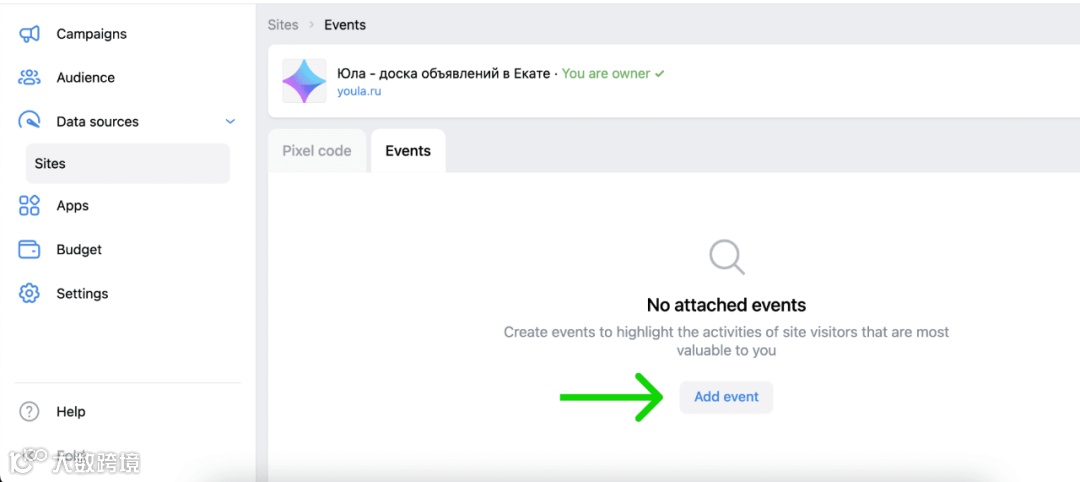Open the Sites item in sidebar
The width and height of the screenshot is (1080, 482).
(50, 164)
